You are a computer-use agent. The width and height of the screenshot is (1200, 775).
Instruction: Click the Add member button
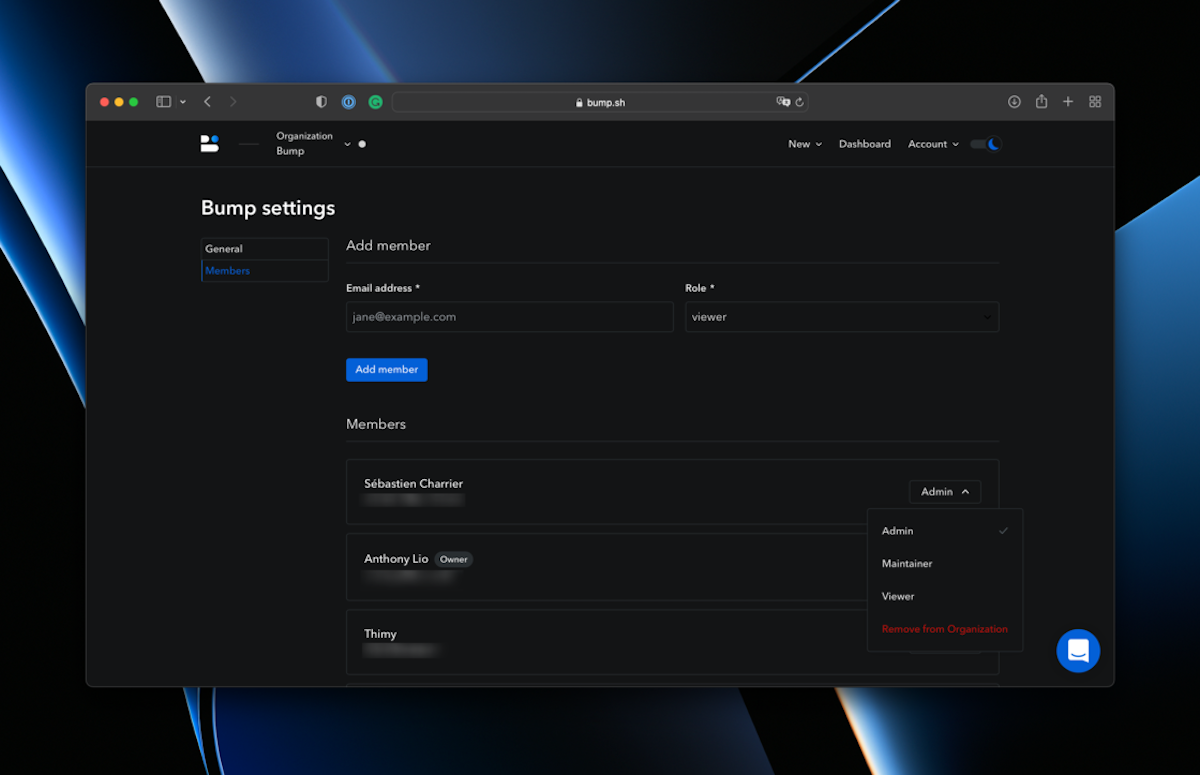386,370
